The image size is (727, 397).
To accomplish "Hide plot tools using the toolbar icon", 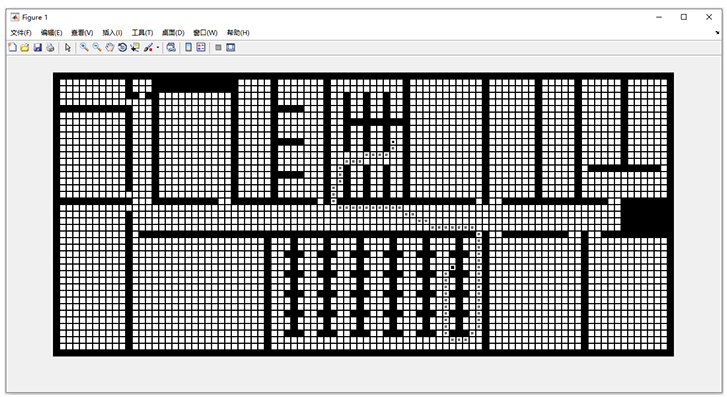I will click(x=218, y=47).
